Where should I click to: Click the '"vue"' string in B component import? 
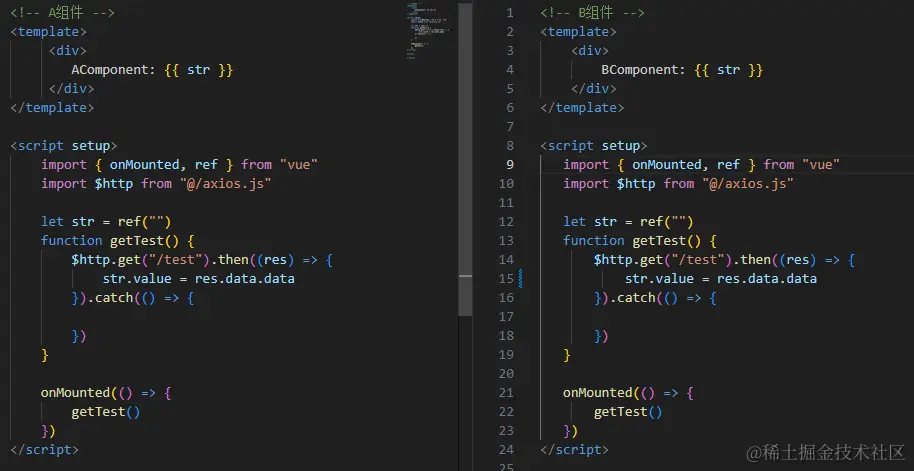(821, 164)
